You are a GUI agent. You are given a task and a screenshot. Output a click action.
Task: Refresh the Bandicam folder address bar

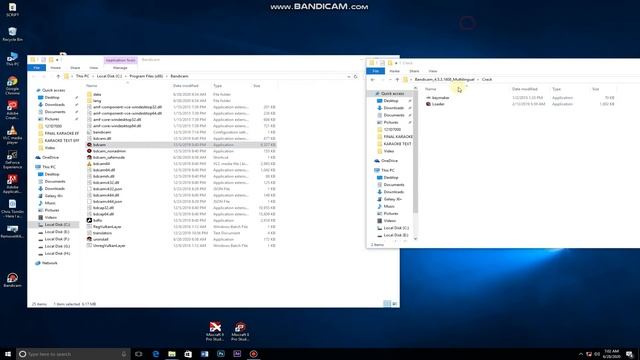coord(356,76)
